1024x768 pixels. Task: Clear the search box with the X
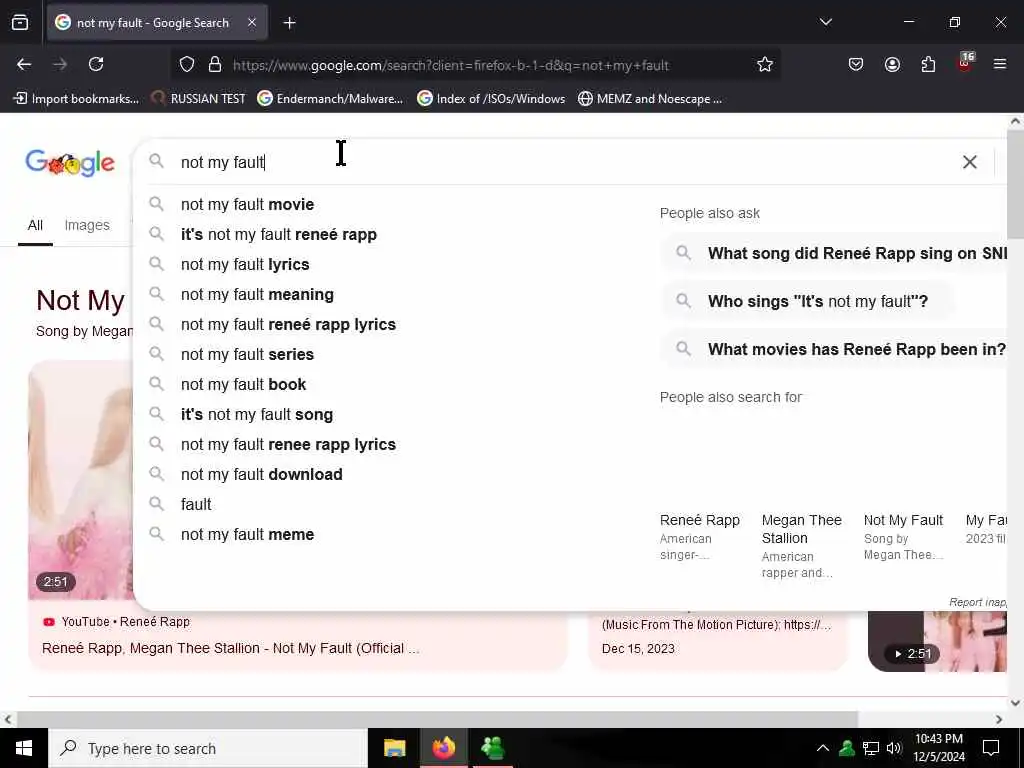coord(970,162)
